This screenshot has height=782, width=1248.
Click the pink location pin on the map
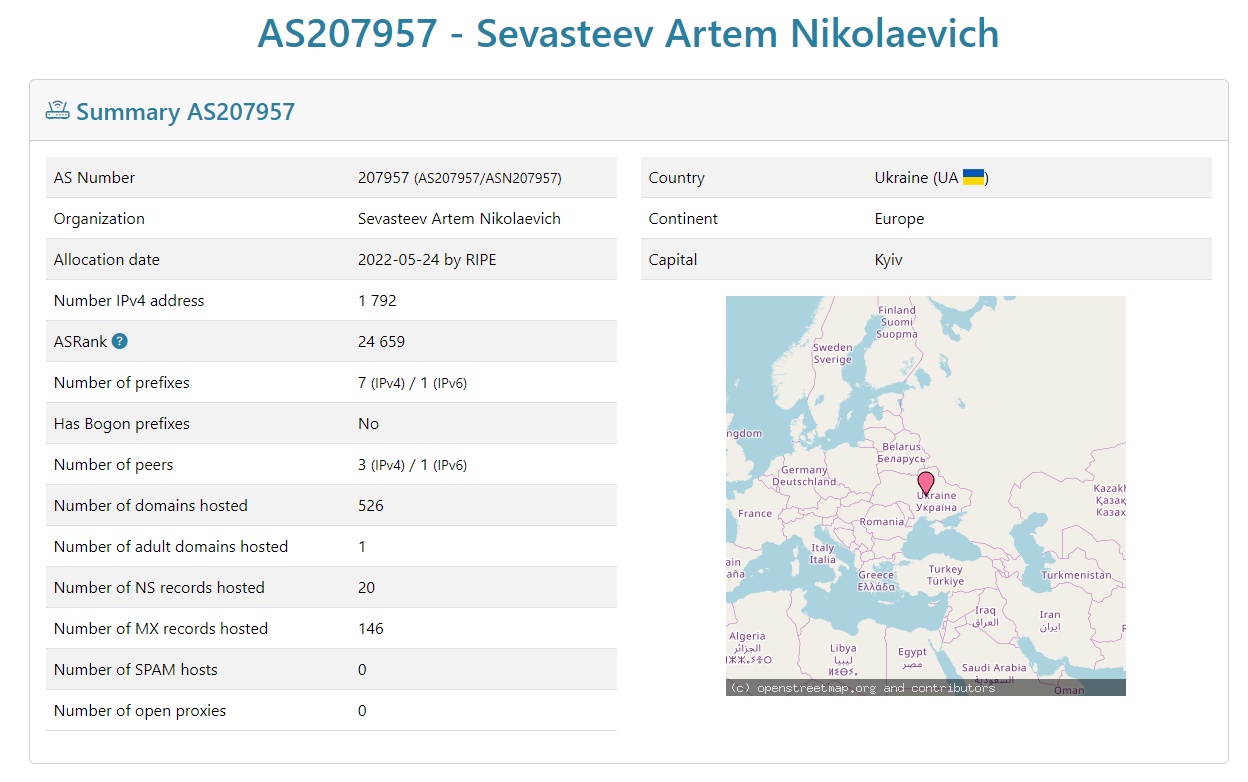point(926,485)
